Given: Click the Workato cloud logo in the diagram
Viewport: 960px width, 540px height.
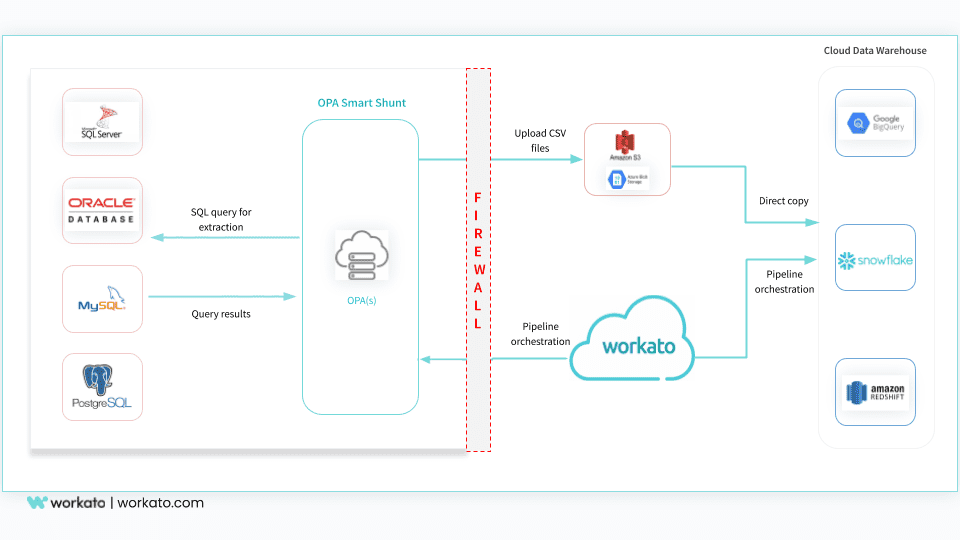Looking at the screenshot, I should click(637, 345).
